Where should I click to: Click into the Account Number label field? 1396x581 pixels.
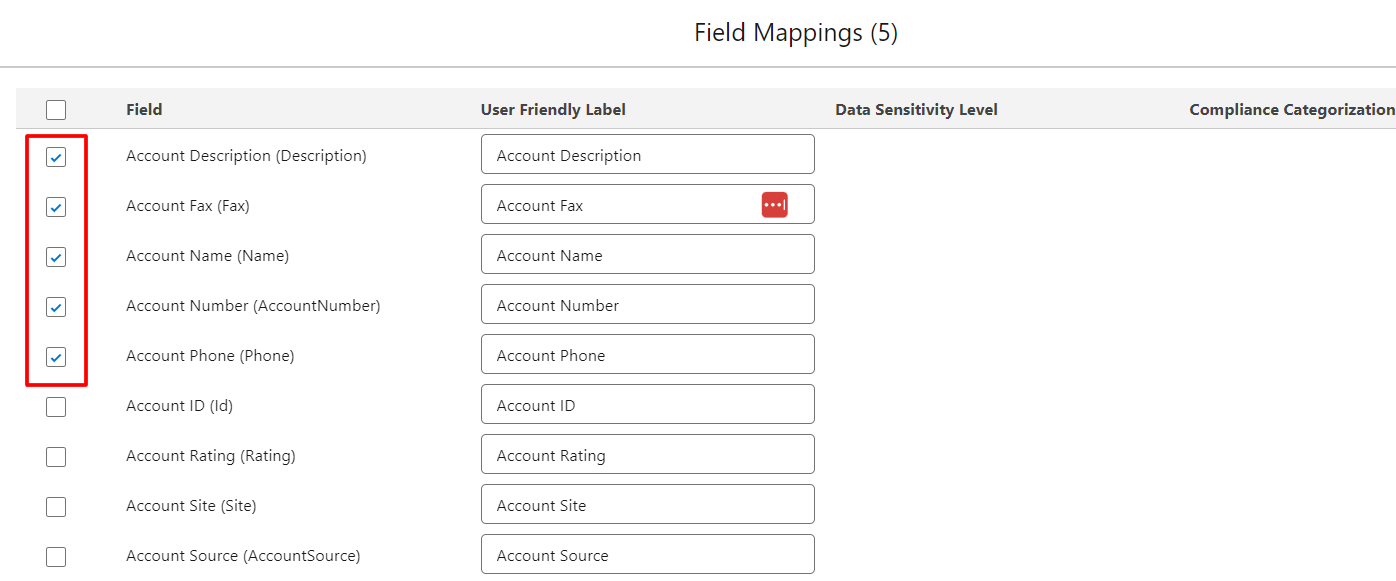pyautogui.click(x=647, y=305)
